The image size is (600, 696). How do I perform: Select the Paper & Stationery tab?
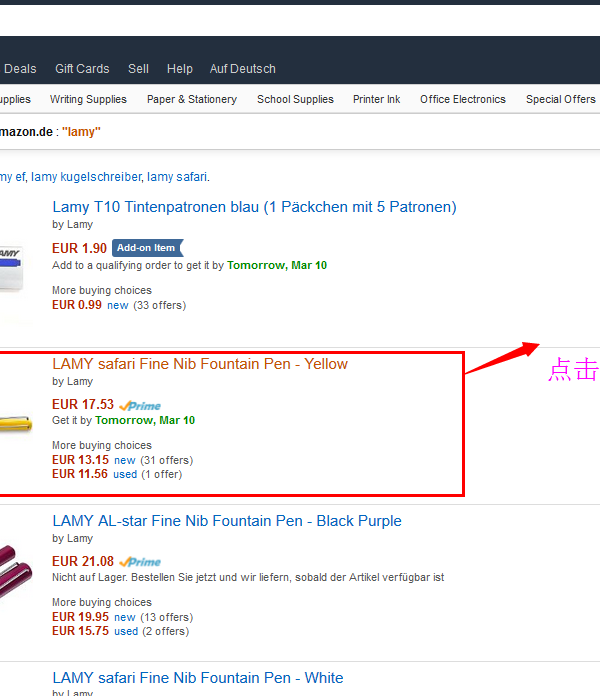tap(192, 99)
